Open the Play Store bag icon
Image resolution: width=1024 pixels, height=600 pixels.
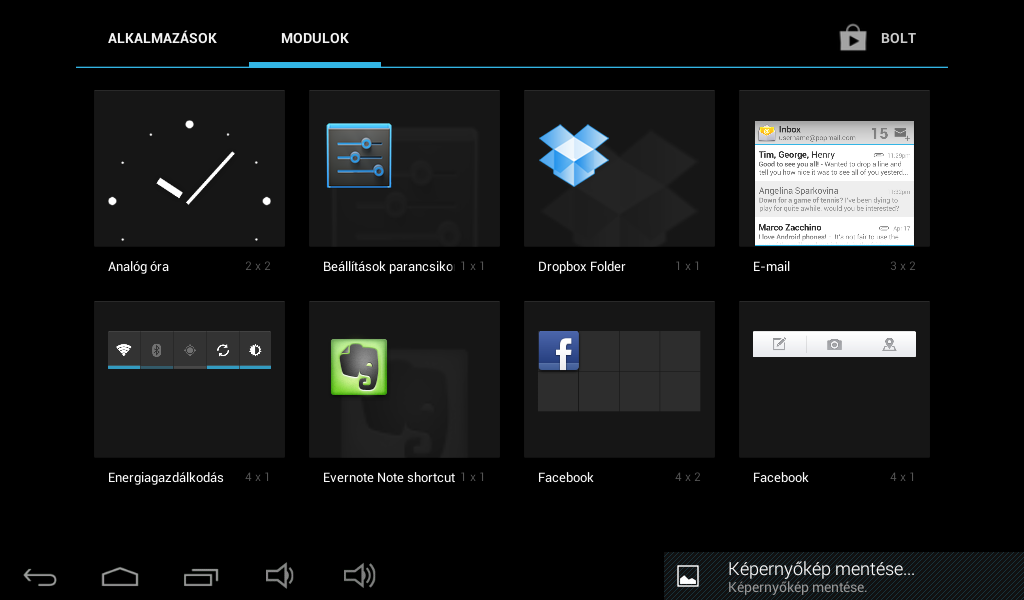click(852, 38)
